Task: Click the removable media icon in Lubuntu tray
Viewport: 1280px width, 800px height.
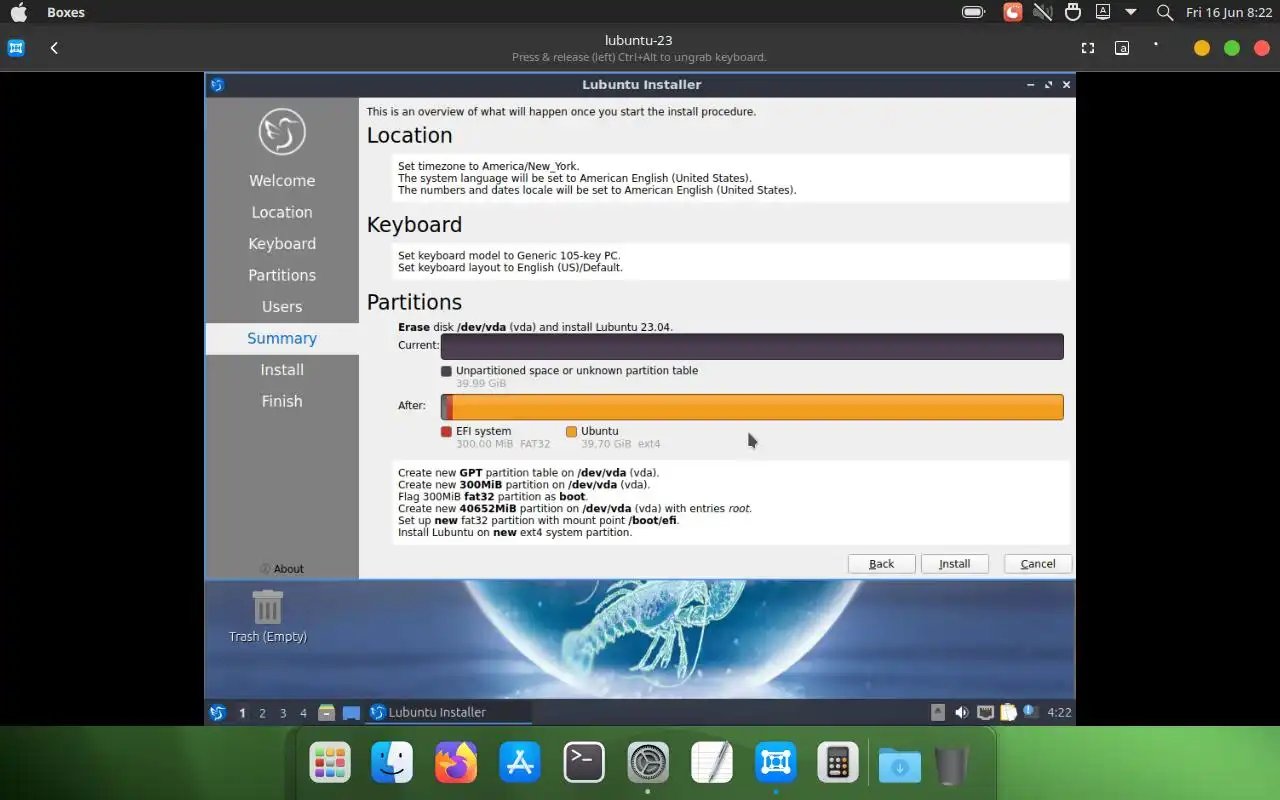Action: click(x=937, y=713)
